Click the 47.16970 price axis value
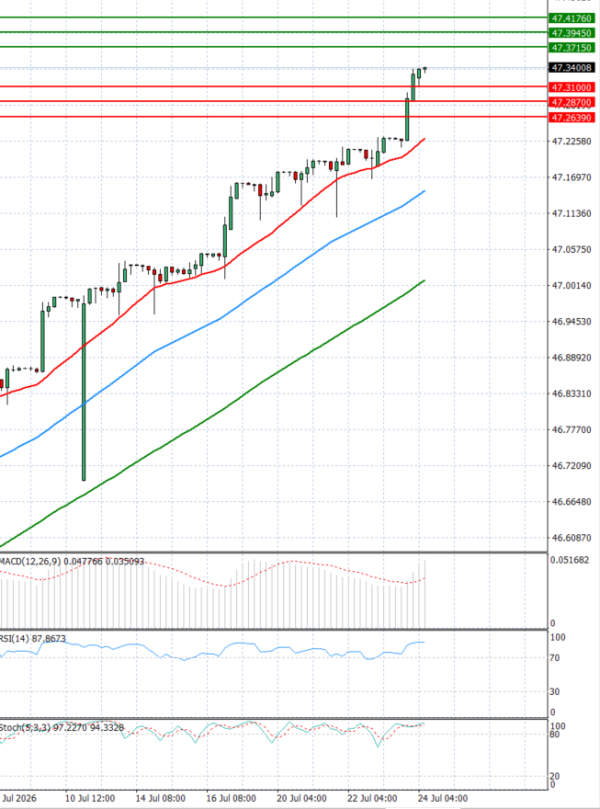 click(x=572, y=177)
